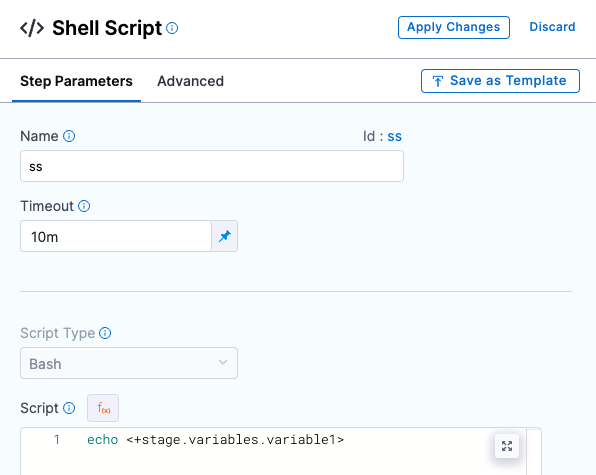Expand the script editor to fullscreen

tap(507, 446)
